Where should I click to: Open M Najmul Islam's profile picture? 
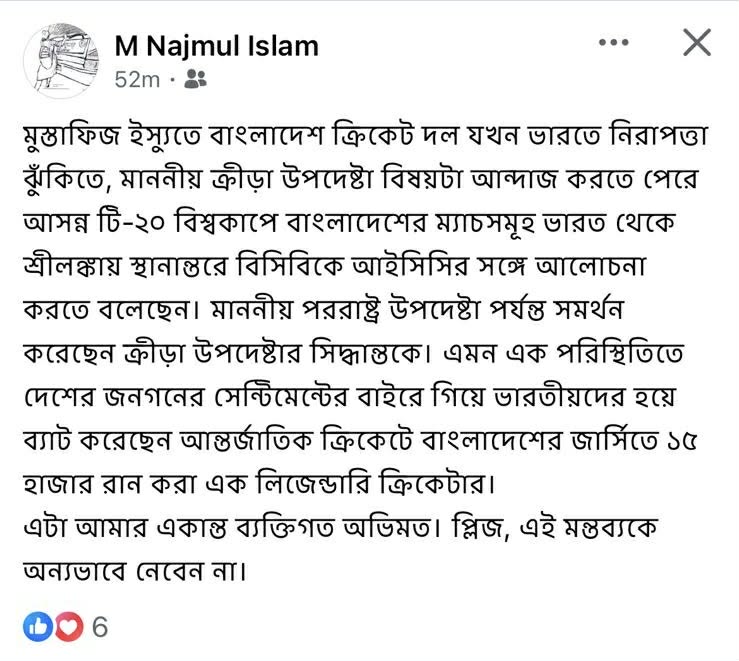point(59,60)
